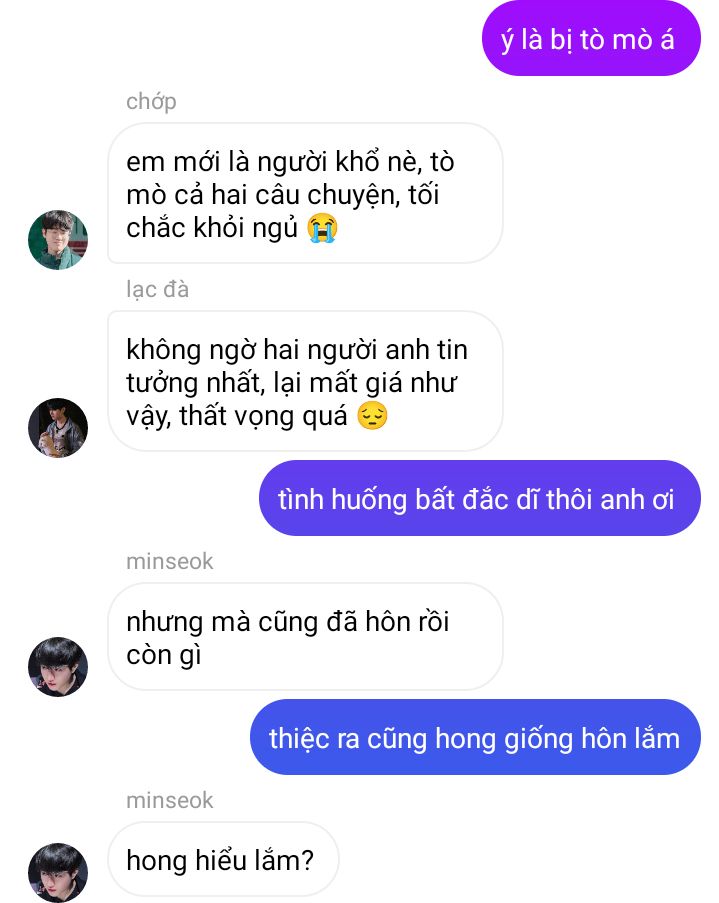Tap the first 'minseok' sender label
The width and height of the screenshot is (719, 903).
point(169,561)
